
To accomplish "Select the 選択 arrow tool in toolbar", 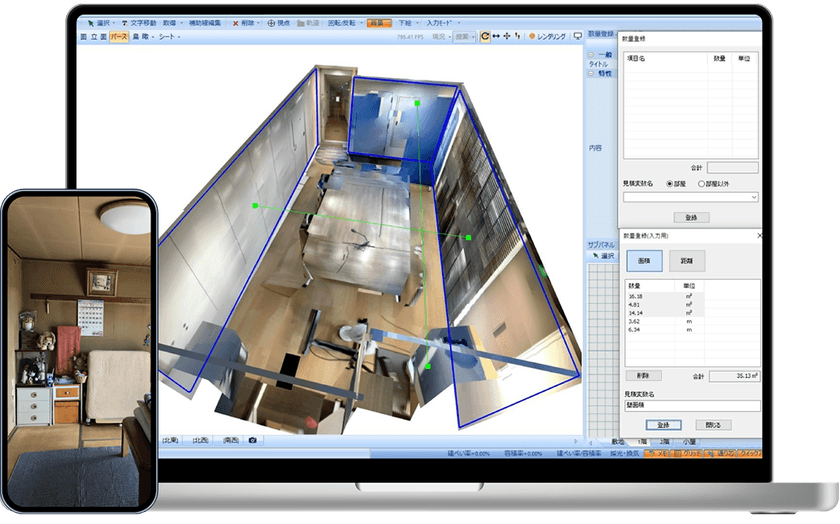I will tap(98, 22).
